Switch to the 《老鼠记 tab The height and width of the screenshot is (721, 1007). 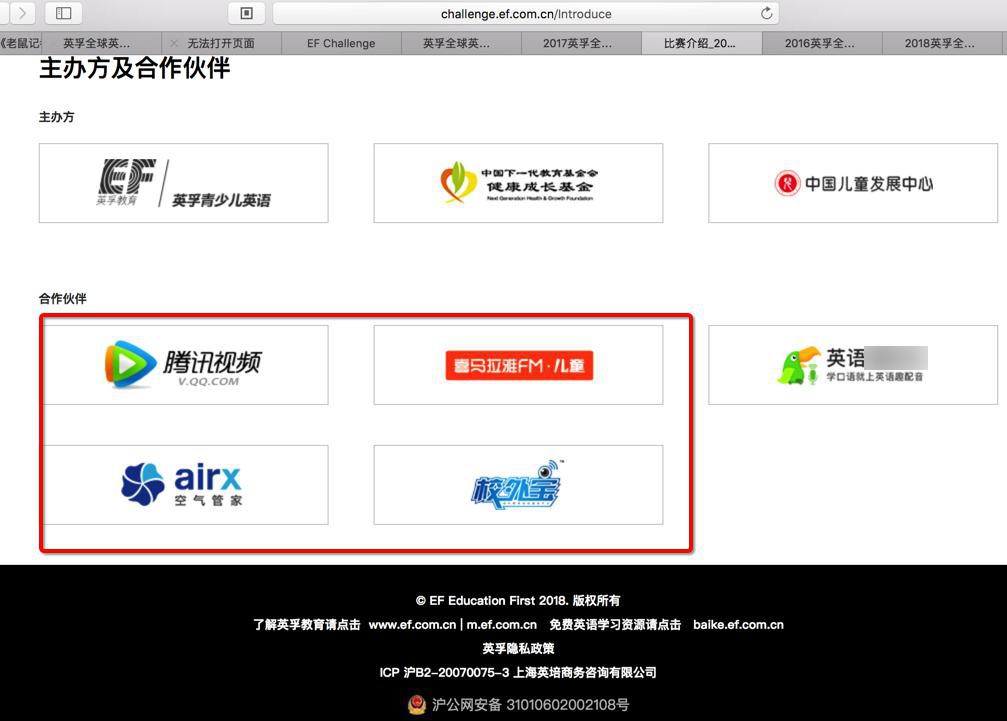(x=21, y=43)
